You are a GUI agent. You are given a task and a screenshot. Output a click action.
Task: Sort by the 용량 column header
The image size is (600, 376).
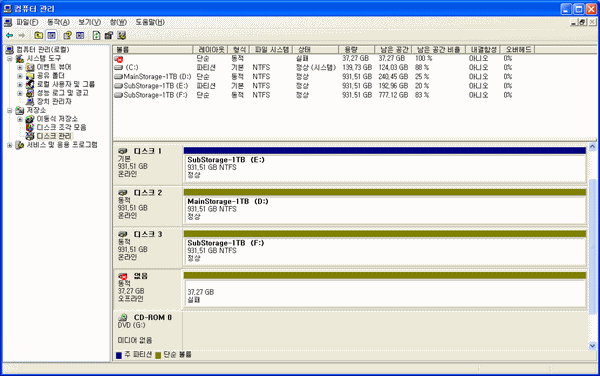click(357, 50)
